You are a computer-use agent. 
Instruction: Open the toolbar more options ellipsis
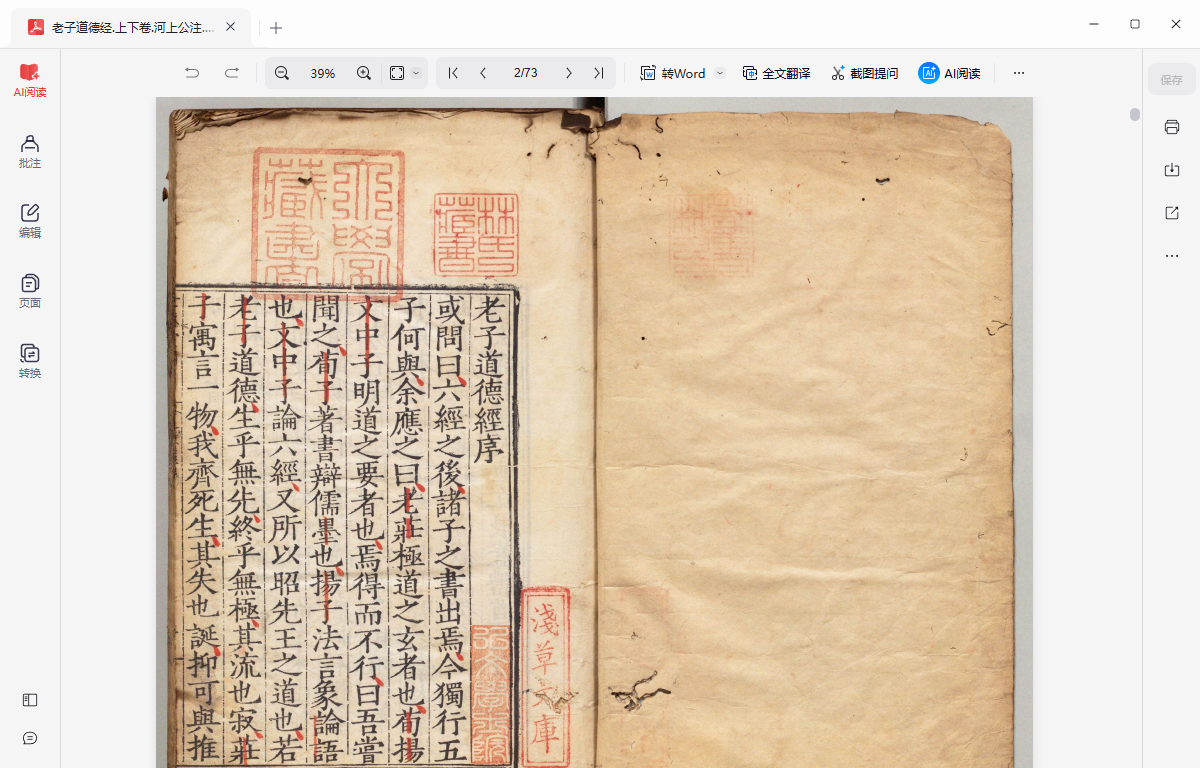point(1019,73)
